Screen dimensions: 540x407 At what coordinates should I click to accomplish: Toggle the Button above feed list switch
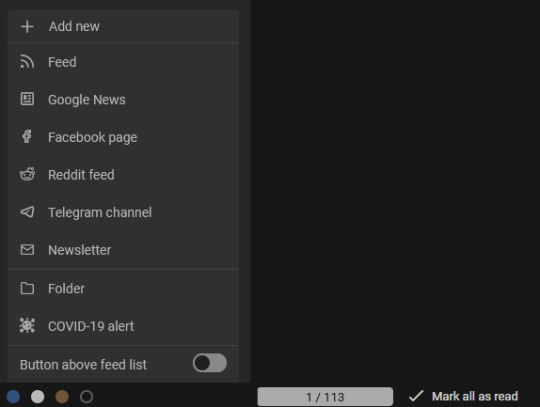(x=209, y=363)
